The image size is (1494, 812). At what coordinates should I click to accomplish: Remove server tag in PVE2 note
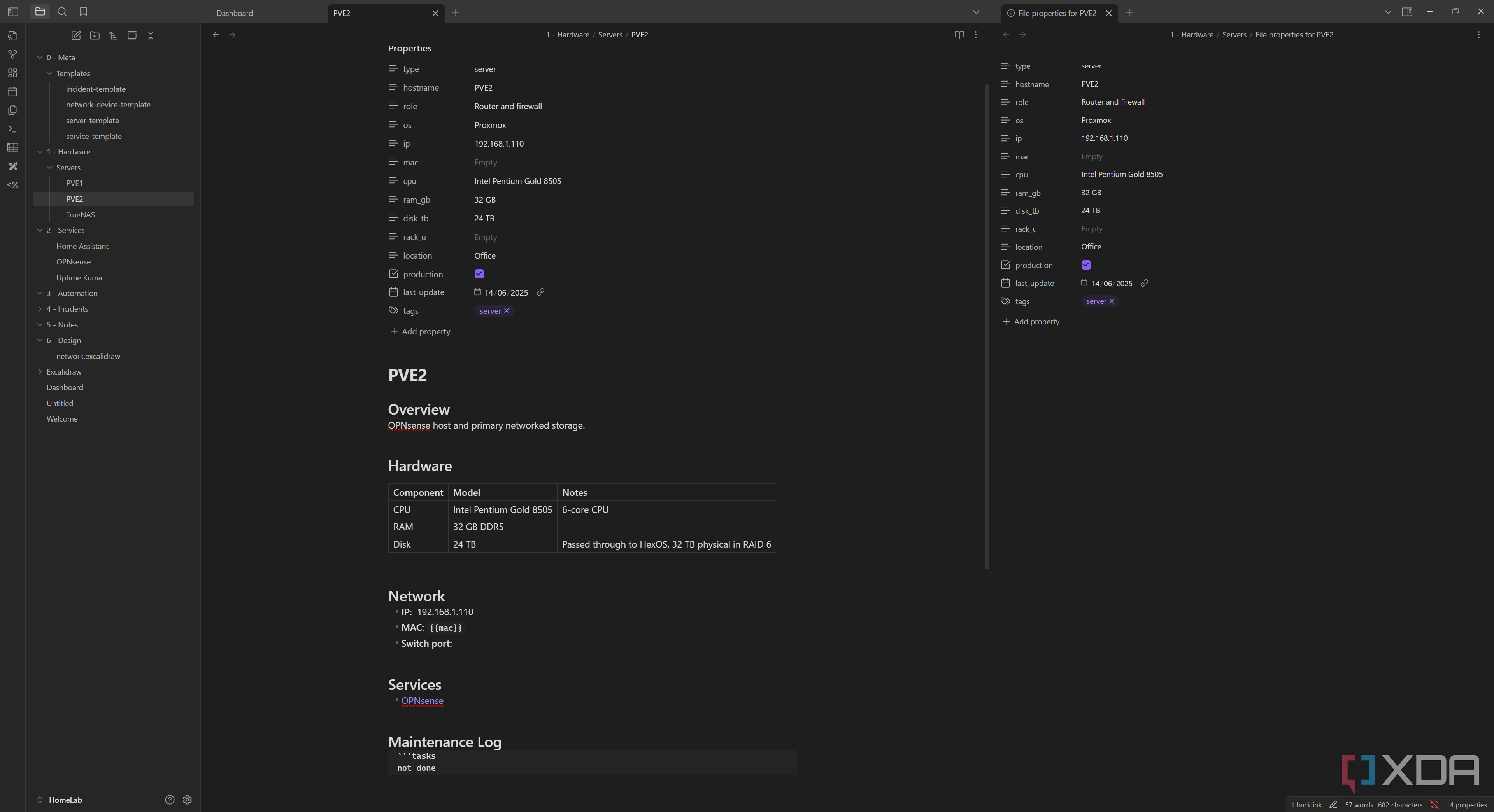[507, 311]
